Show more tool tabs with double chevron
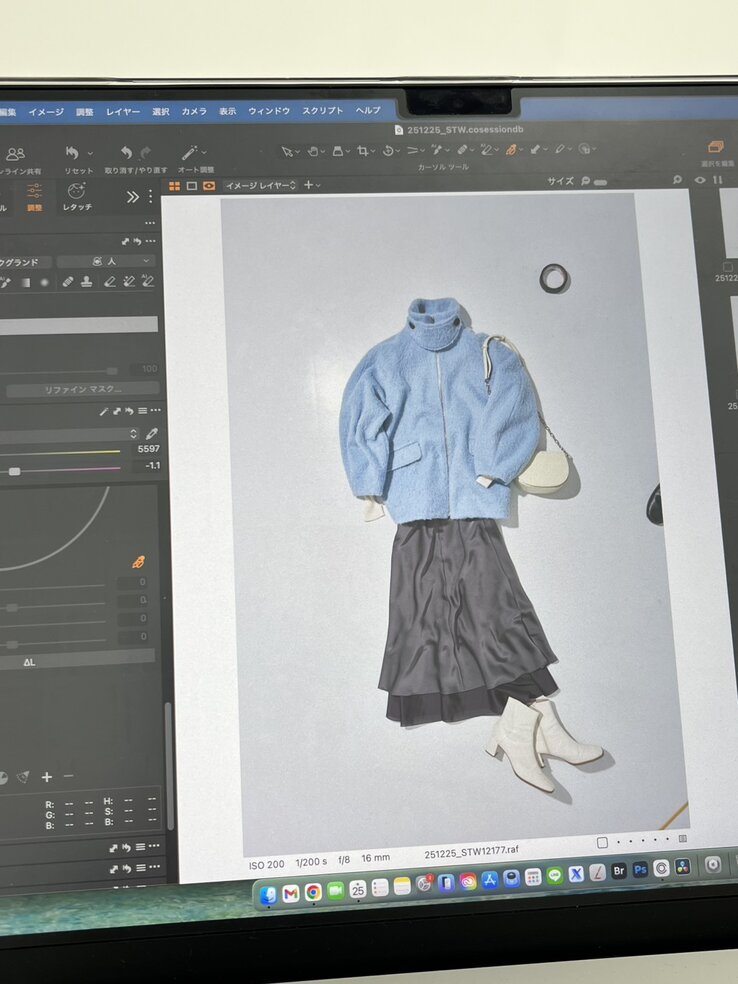 click(x=132, y=197)
